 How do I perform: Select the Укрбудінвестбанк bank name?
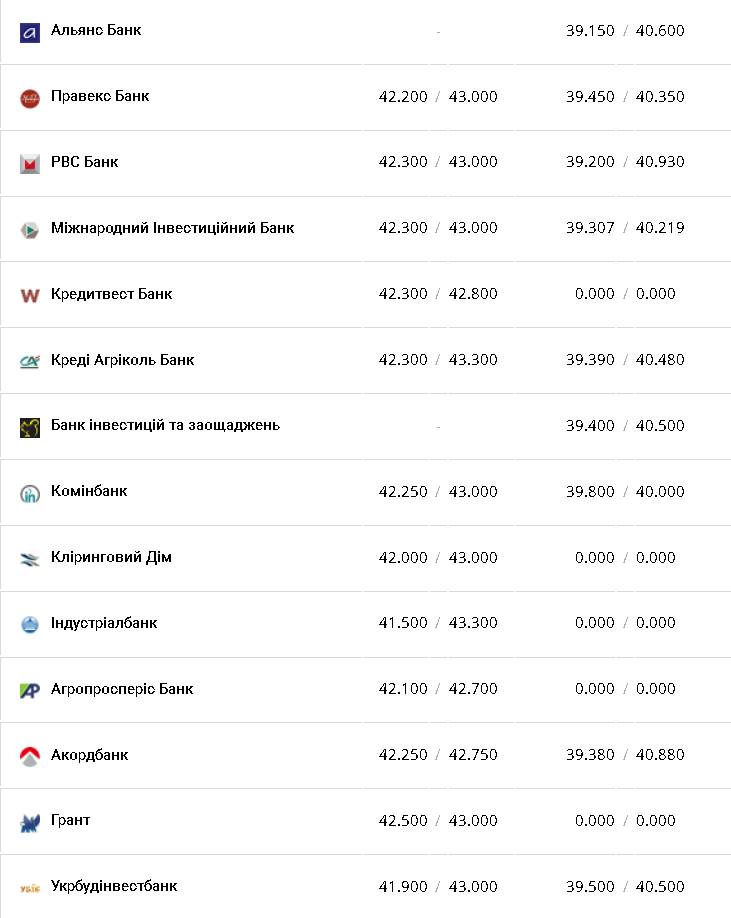click(x=114, y=886)
